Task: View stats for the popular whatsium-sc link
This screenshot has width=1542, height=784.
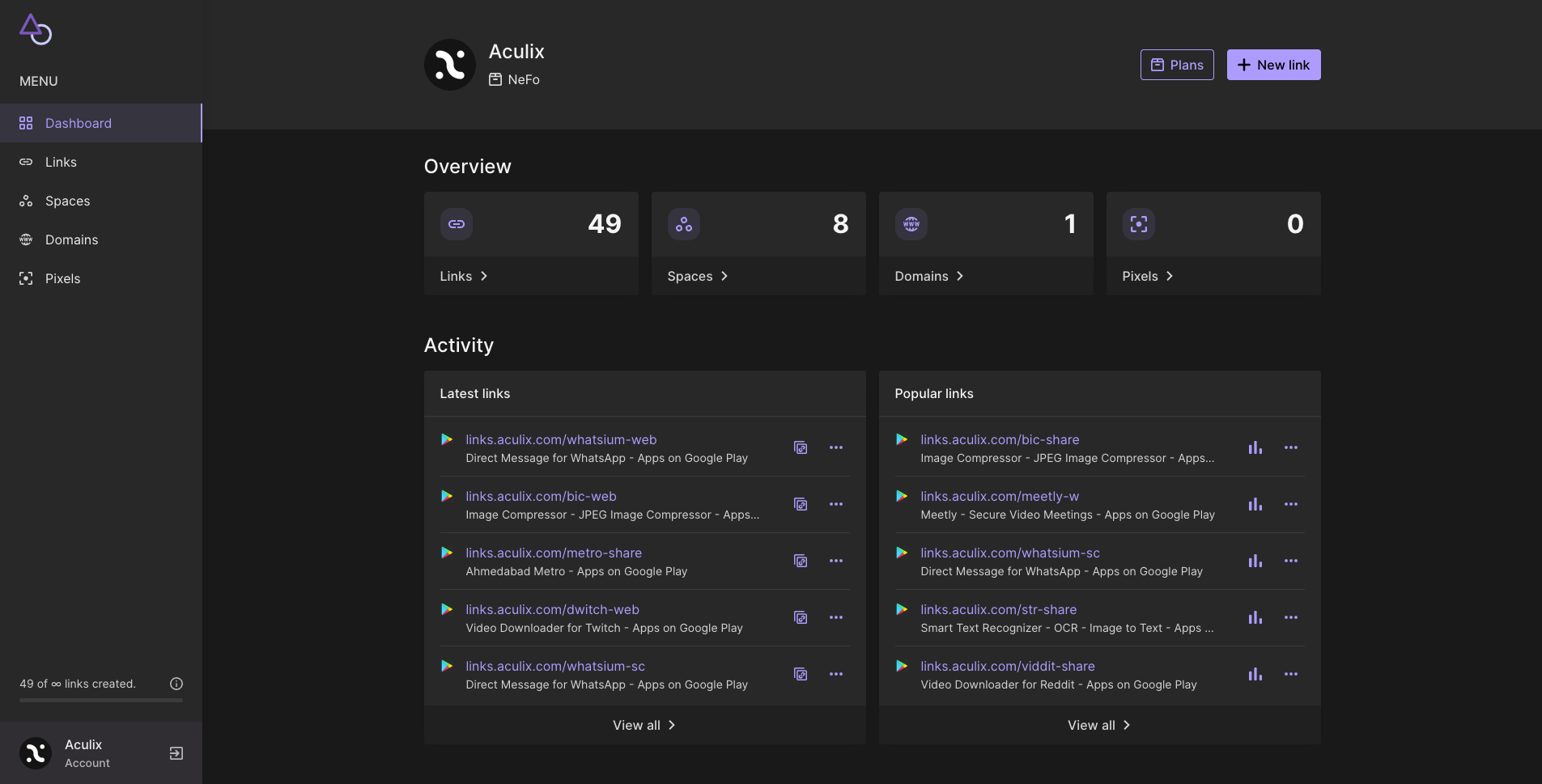Action: pyautogui.click(x=1255, y=561)
